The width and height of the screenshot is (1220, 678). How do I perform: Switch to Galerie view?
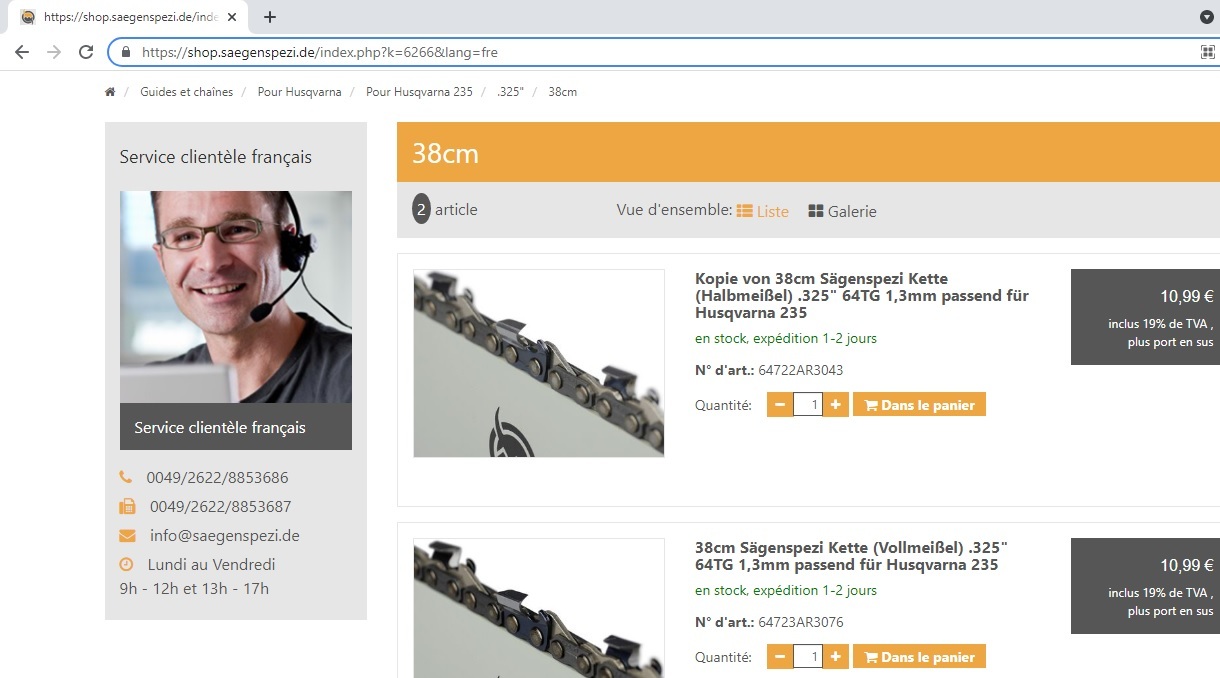842,211
